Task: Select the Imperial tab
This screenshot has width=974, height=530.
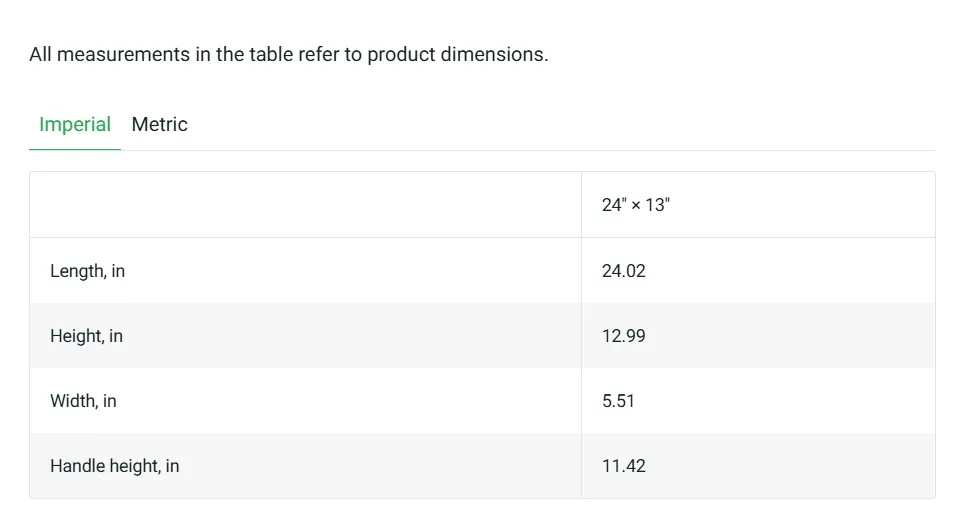Action: click(x=75, y=124)
